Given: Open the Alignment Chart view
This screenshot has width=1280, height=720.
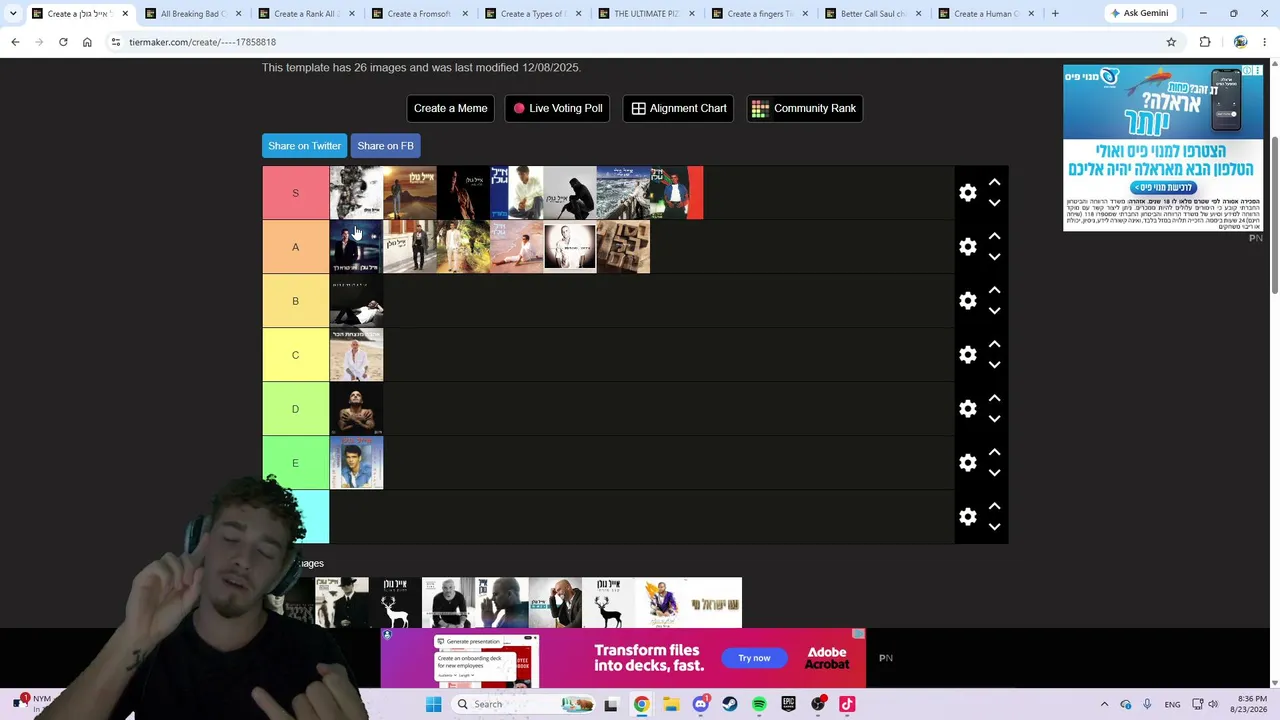Looking at the screenshot, I should 678,108.
